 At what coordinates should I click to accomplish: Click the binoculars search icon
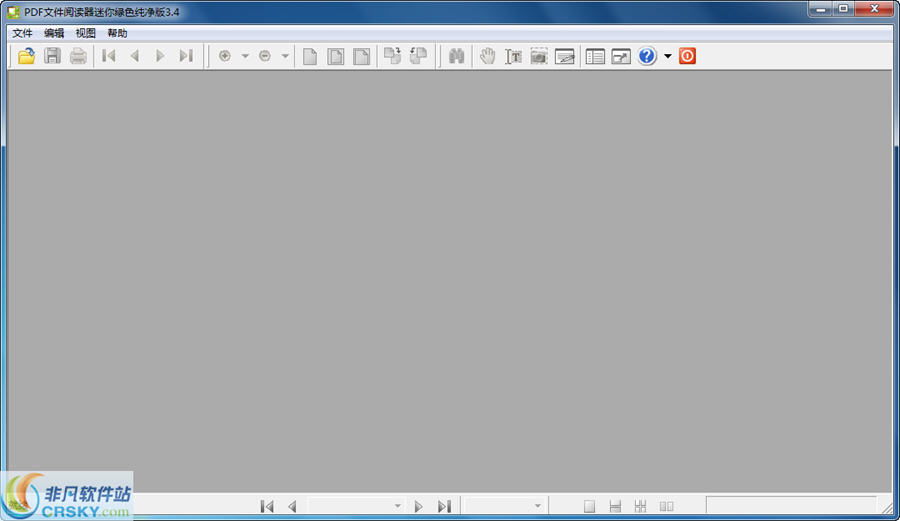pyautogui.click(x=457, y=56)
